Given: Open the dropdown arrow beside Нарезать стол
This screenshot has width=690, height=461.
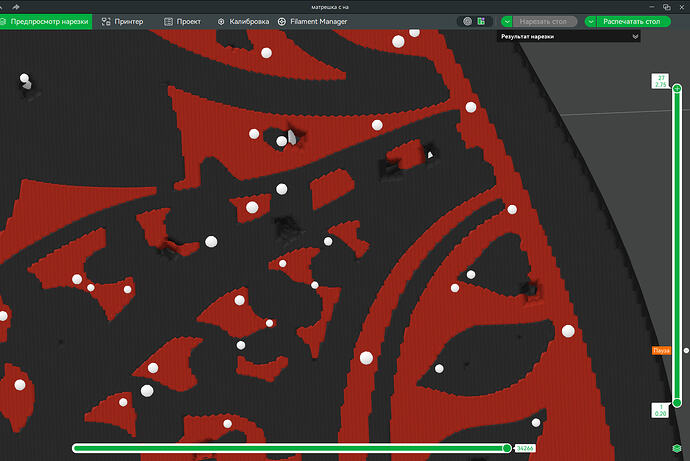Looking at the screenshot, I should (x=506, y=22).
